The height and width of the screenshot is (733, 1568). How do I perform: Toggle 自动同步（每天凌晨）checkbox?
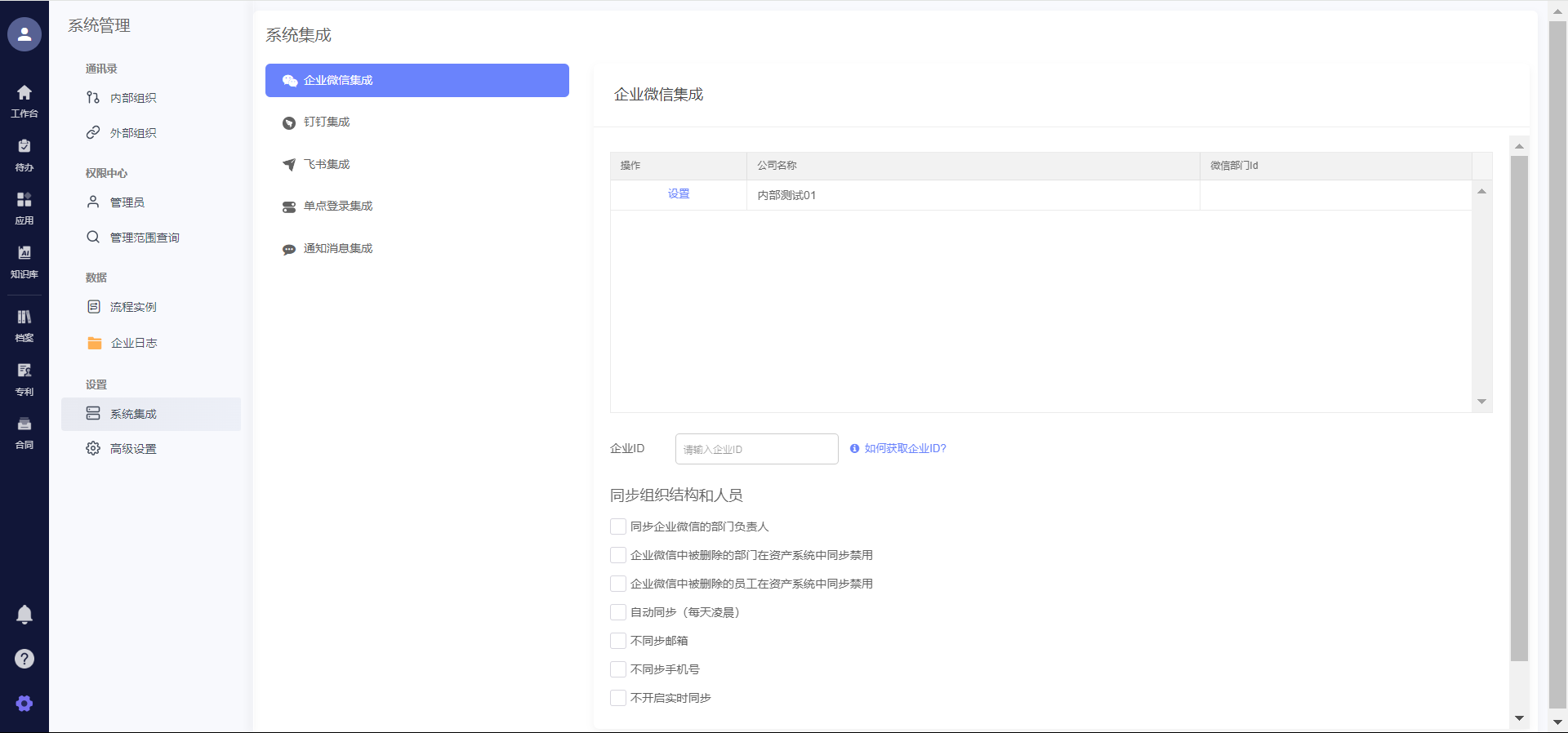(618, 612)
